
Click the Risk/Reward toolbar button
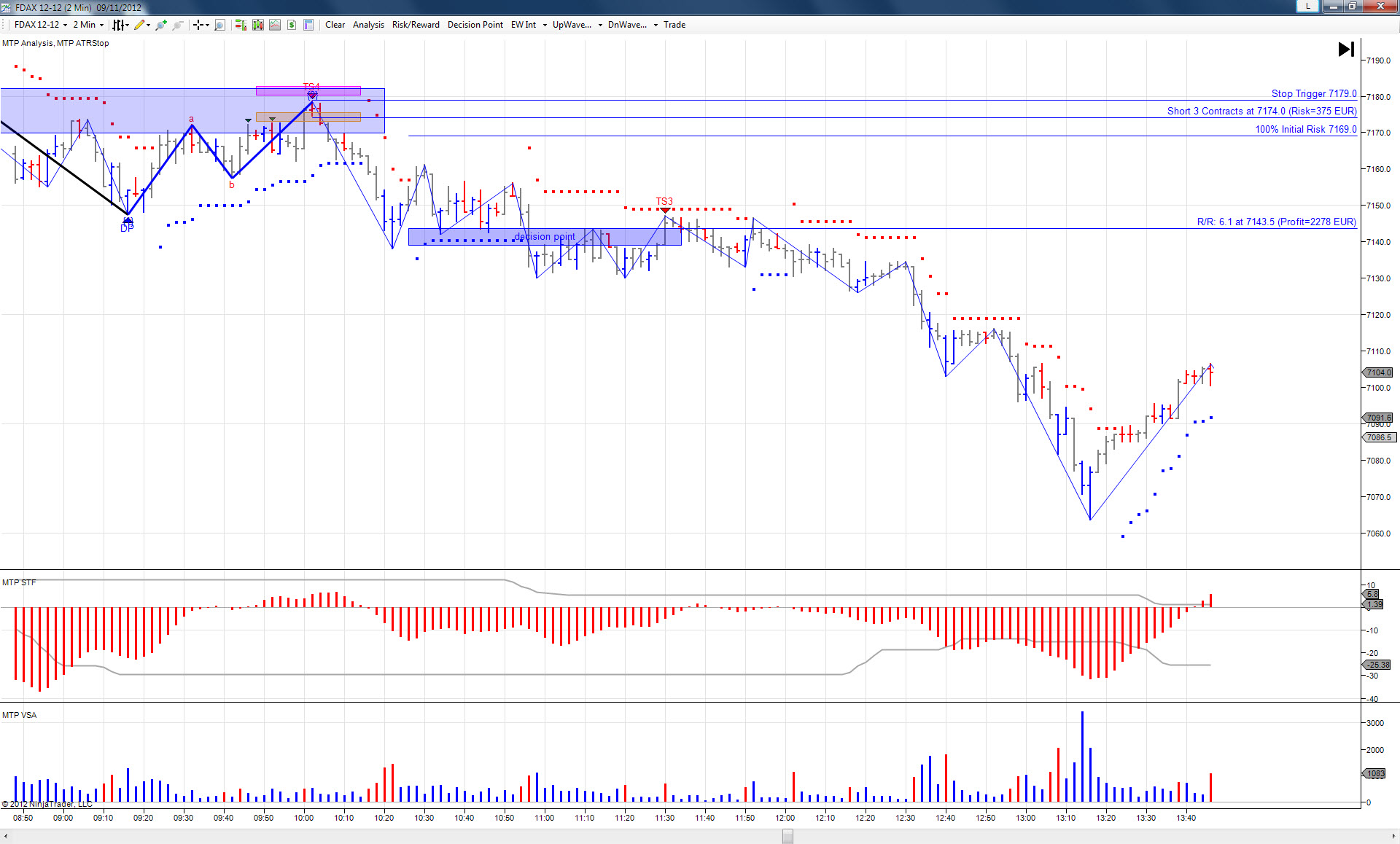click(x=416, y=25)
